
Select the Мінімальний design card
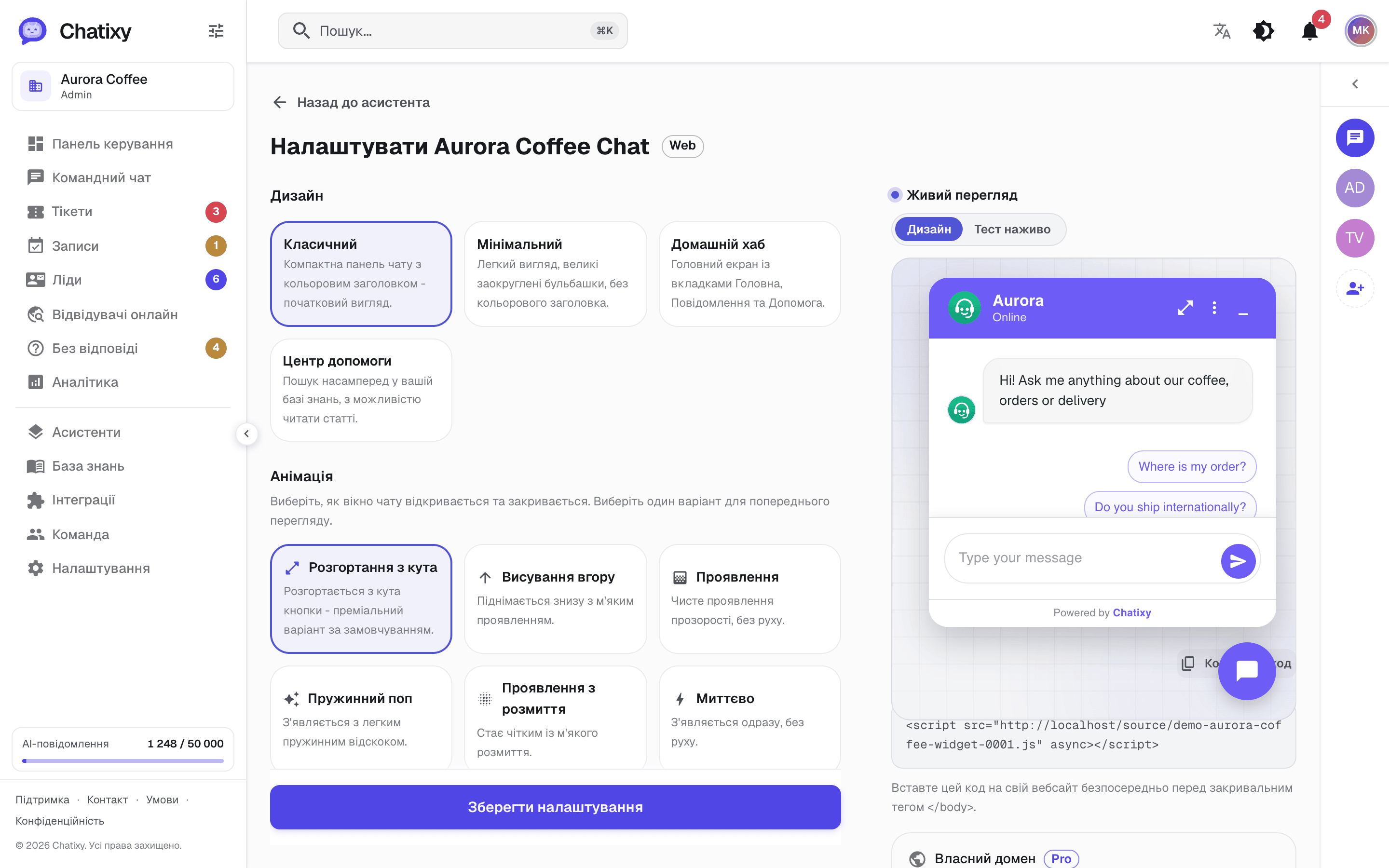click(555, 274)
